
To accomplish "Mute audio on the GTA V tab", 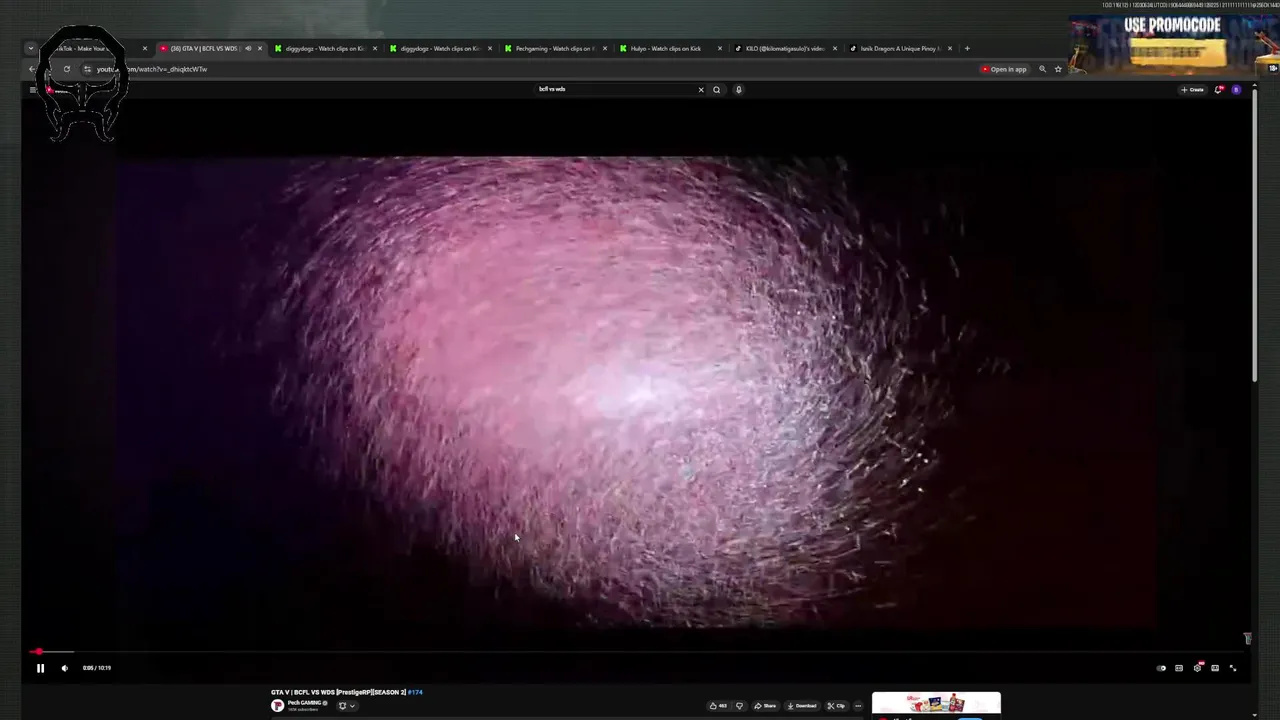I will click(248, 48).
